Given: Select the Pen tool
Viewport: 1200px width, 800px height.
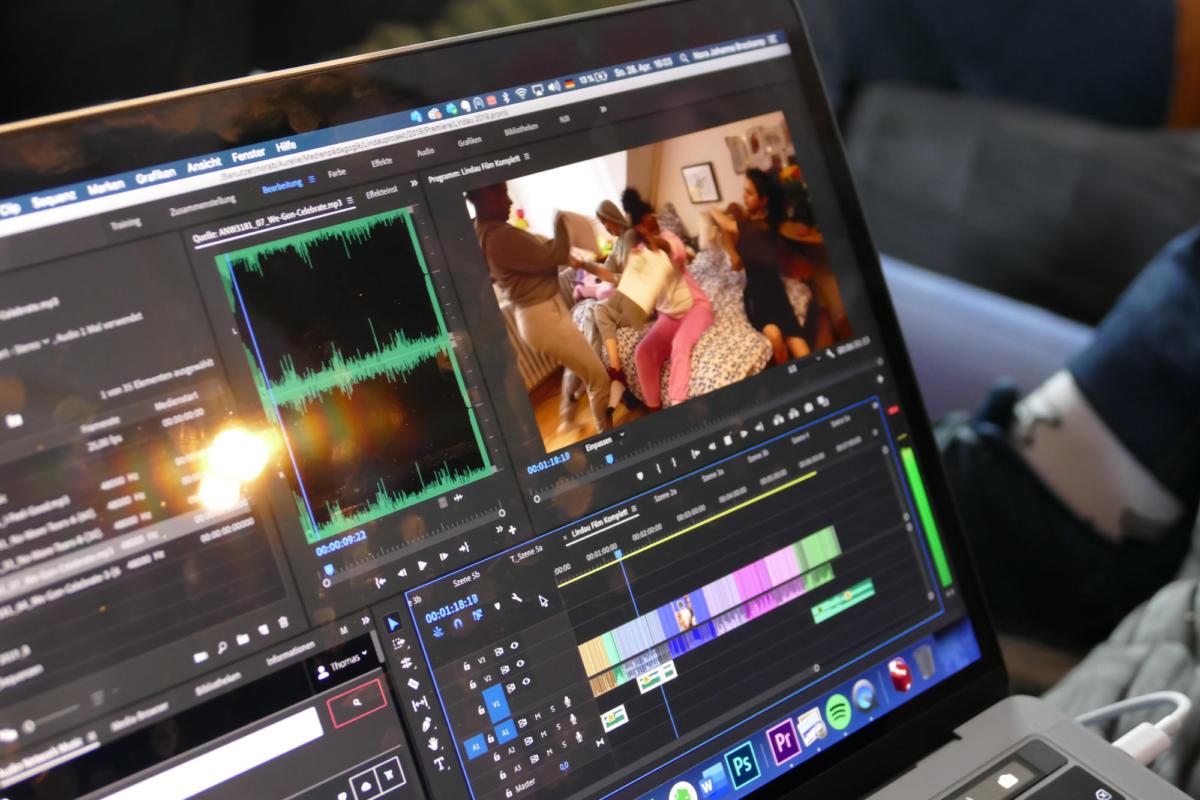Looking at the screenshot, I should click(x=427, y=724).
